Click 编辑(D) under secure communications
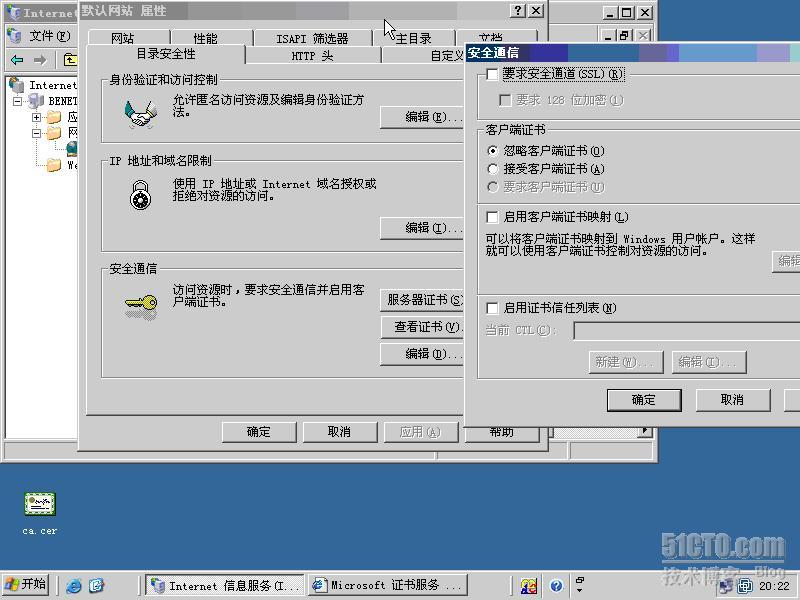 click(x=421, y=354)
